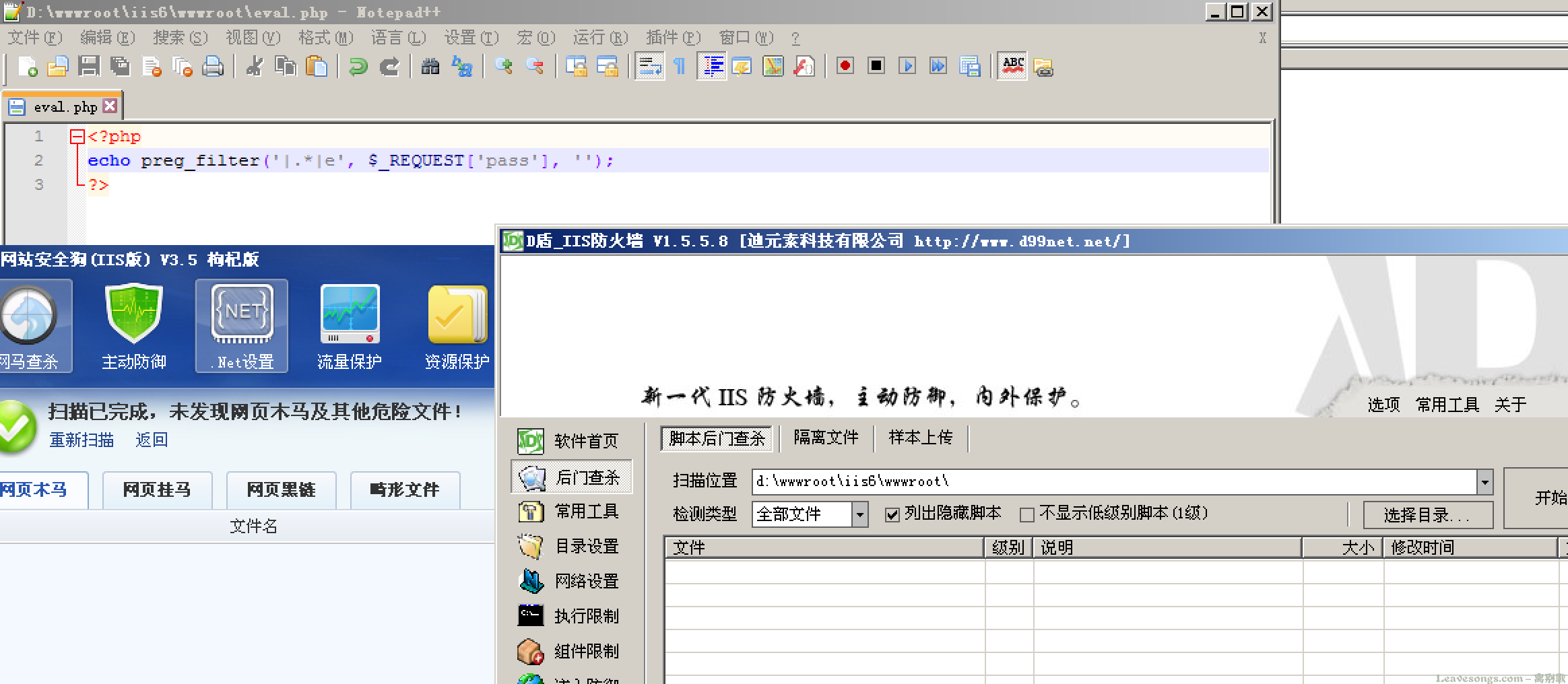
Task: Click the Stop Recording macro icon
Action: [876, 66]
